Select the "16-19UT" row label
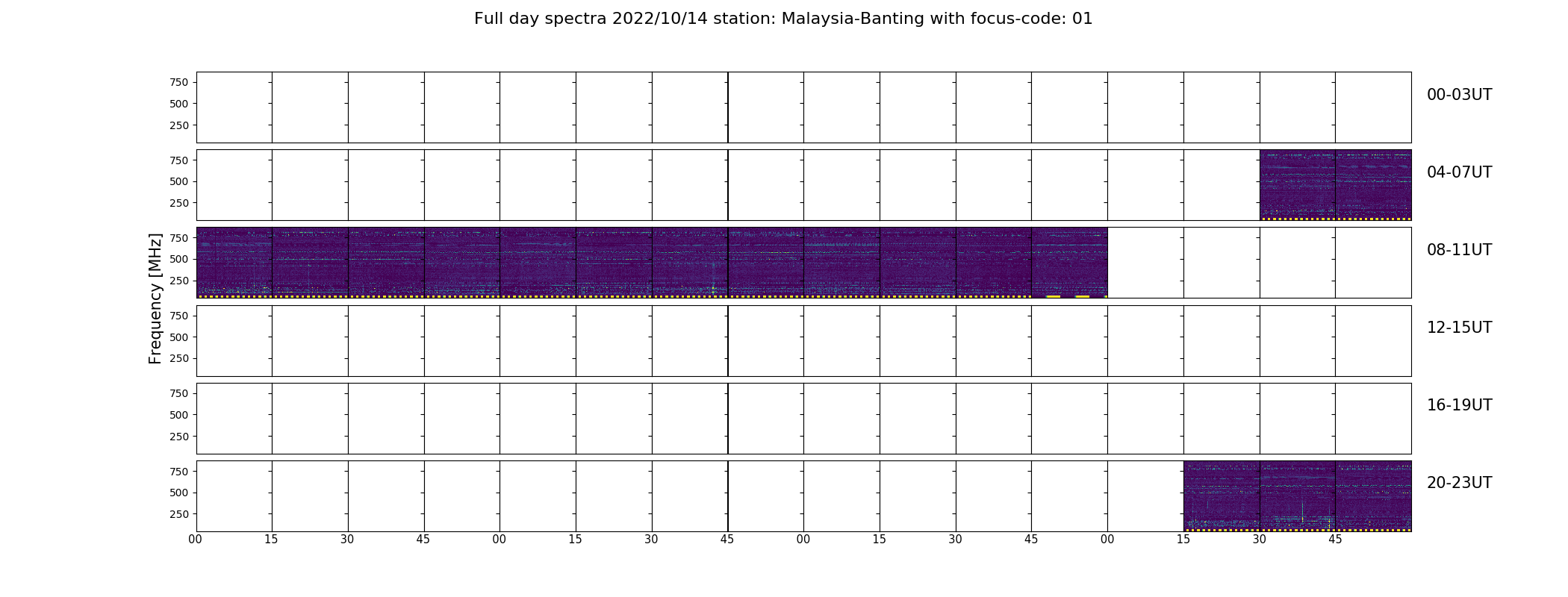Screen dimensions: 1568x597 tap(1459, 405)
